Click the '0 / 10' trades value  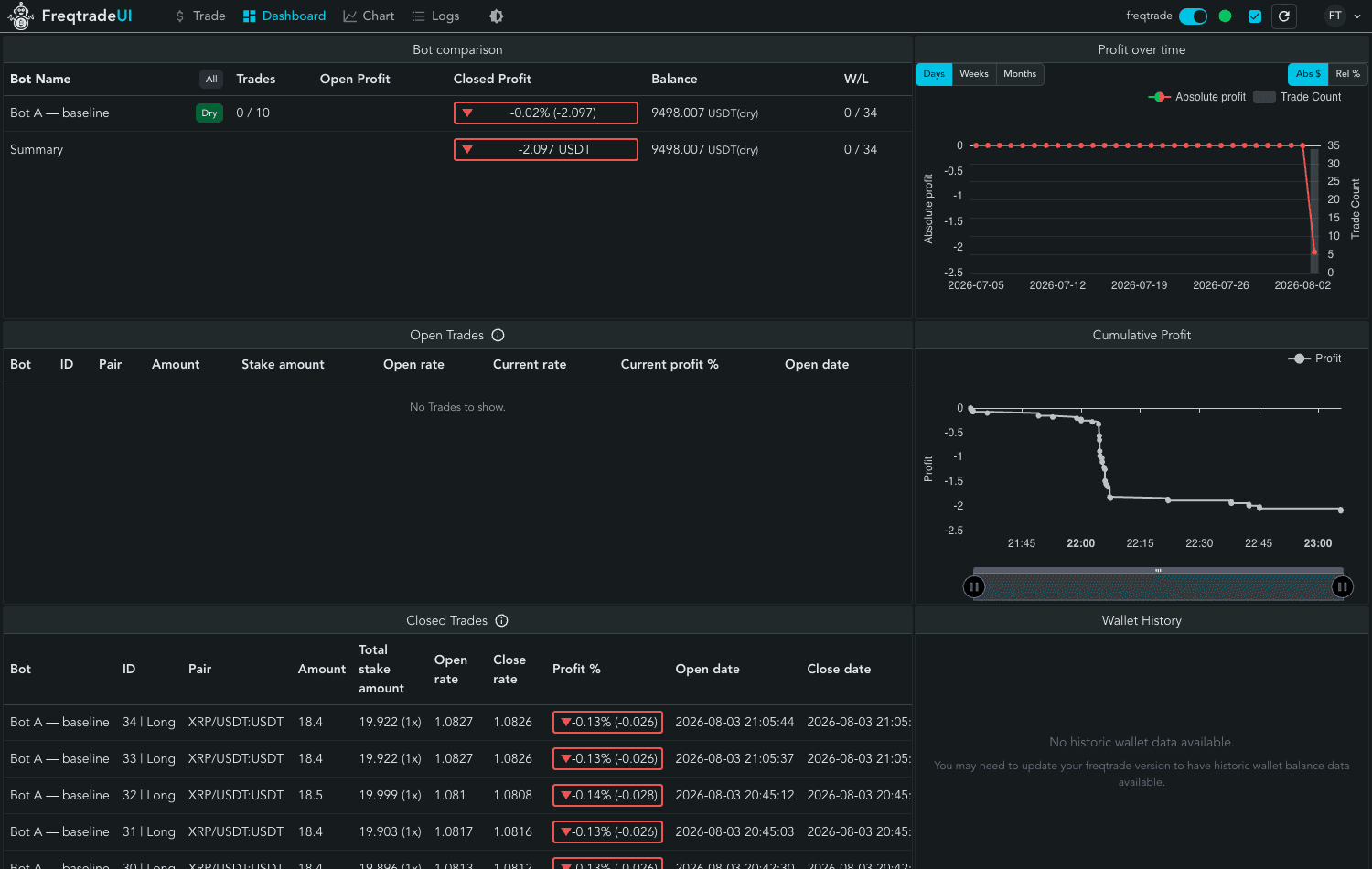pyautogui.click(x=252, y=113)
